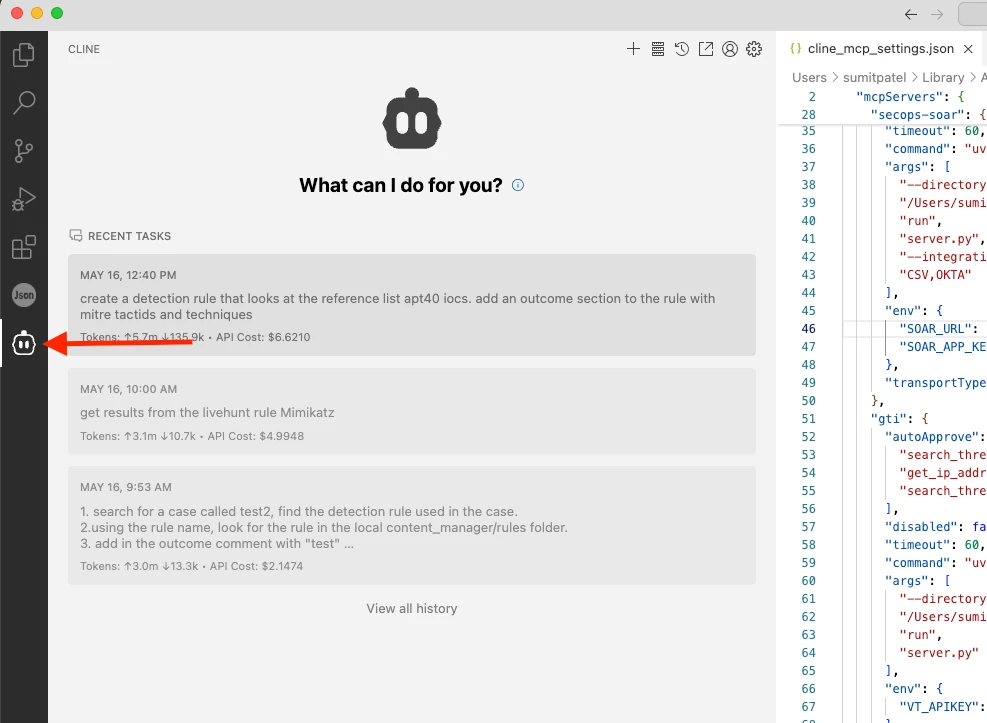Open the Source Control view
The width and height of the screenshot is (987, 723).
(24, 151)
